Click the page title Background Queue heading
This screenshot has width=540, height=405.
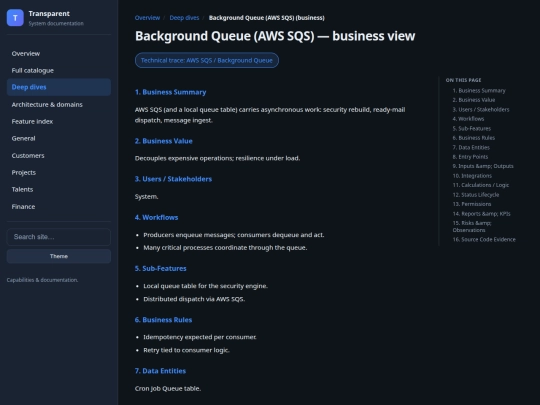pos(275,36)
